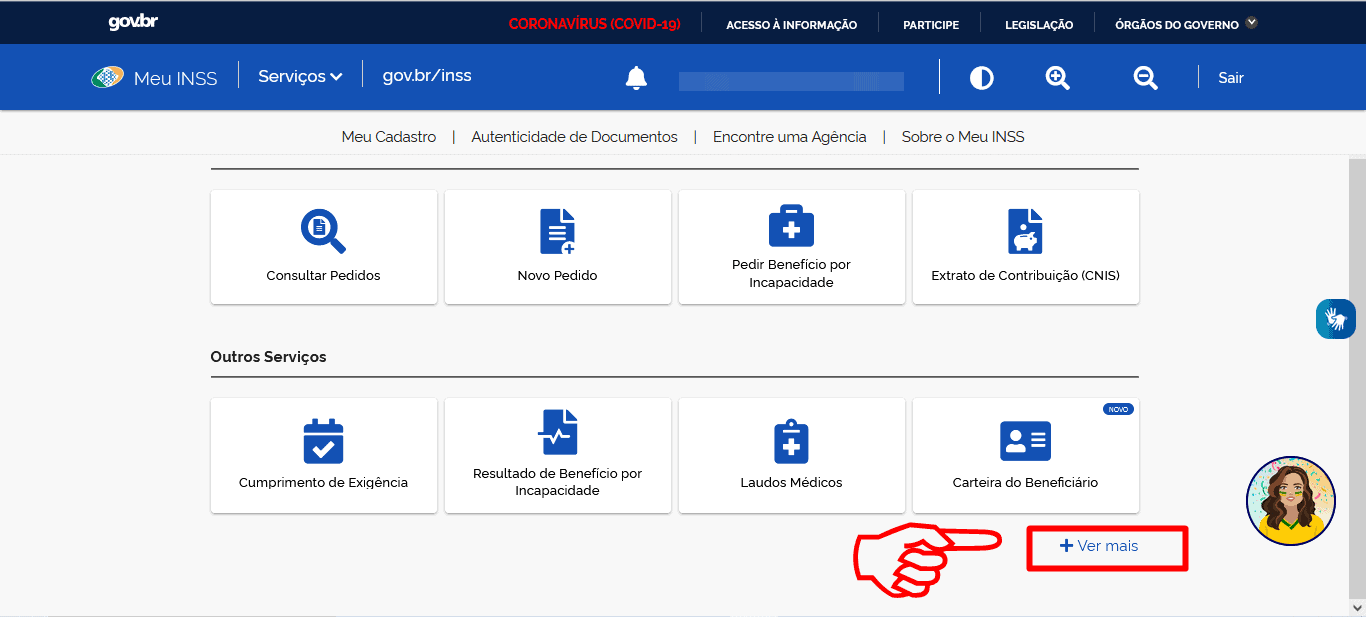Click the Cumprimento de Exigência label
This screenshot has width=1366, height=617.
[x=323, y=482]
